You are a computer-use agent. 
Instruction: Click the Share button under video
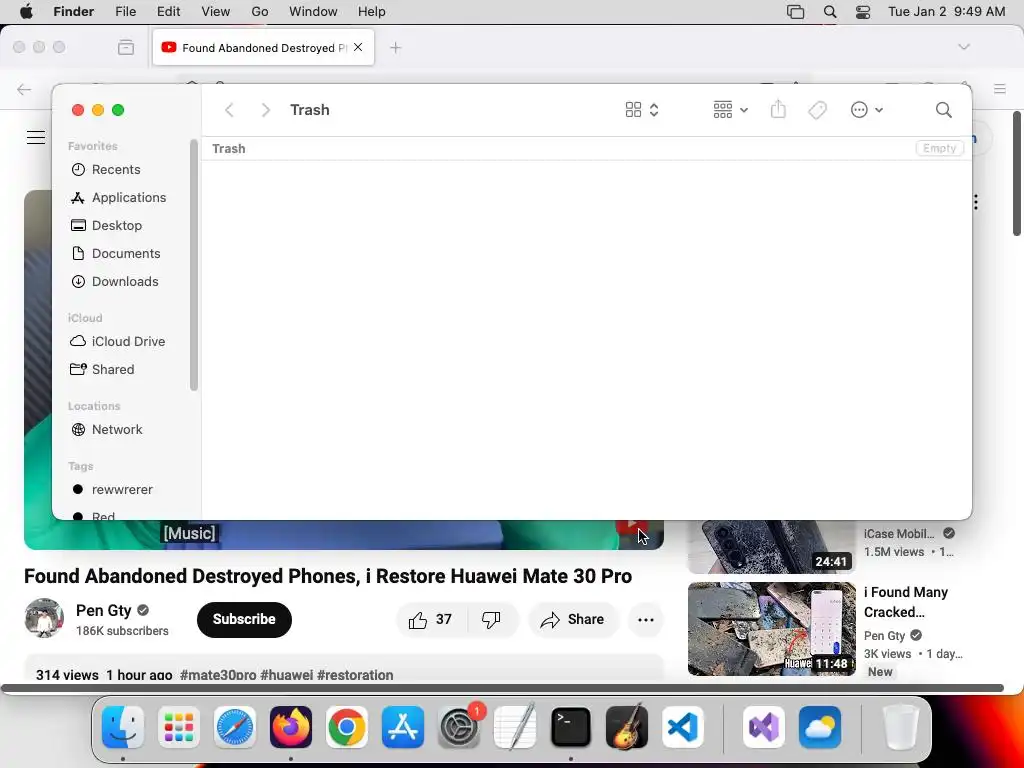click(573, 620)
